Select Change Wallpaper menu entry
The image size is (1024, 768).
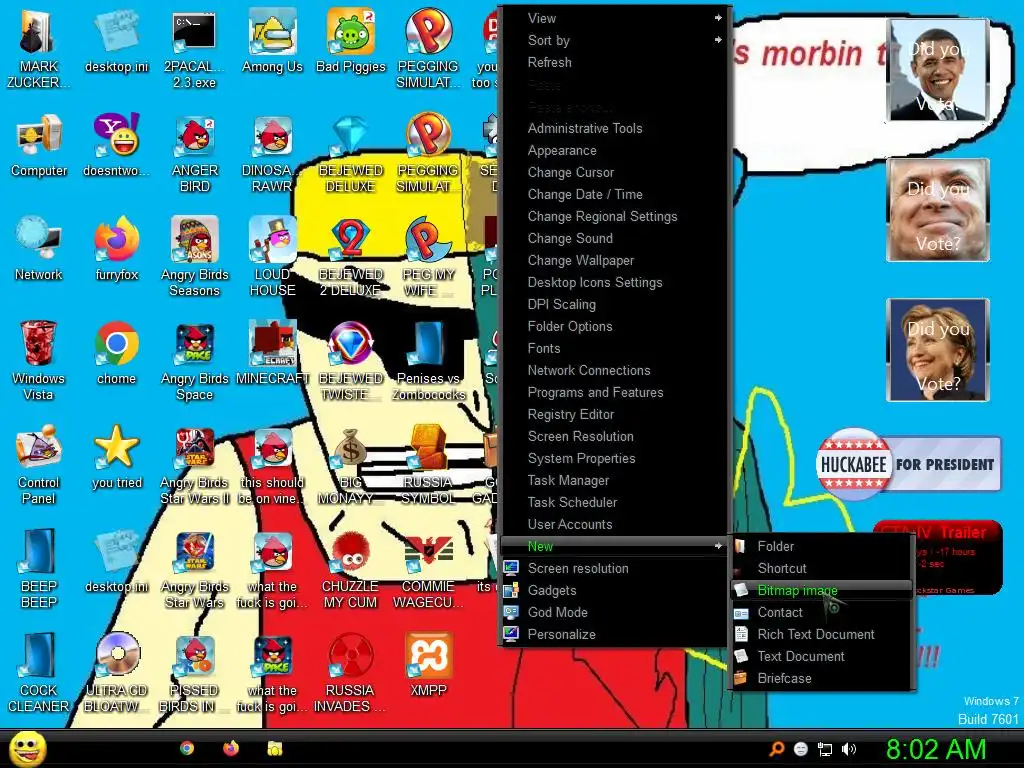[613, 260]
